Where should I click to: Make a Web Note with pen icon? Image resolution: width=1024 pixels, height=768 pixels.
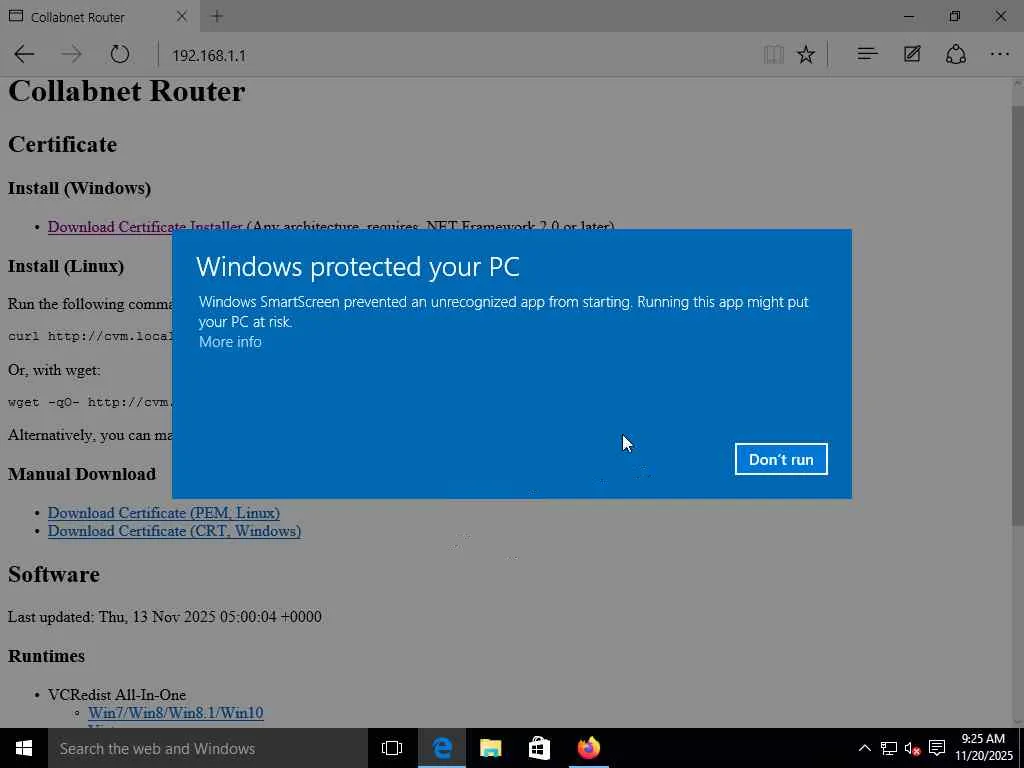click(912, 54)
